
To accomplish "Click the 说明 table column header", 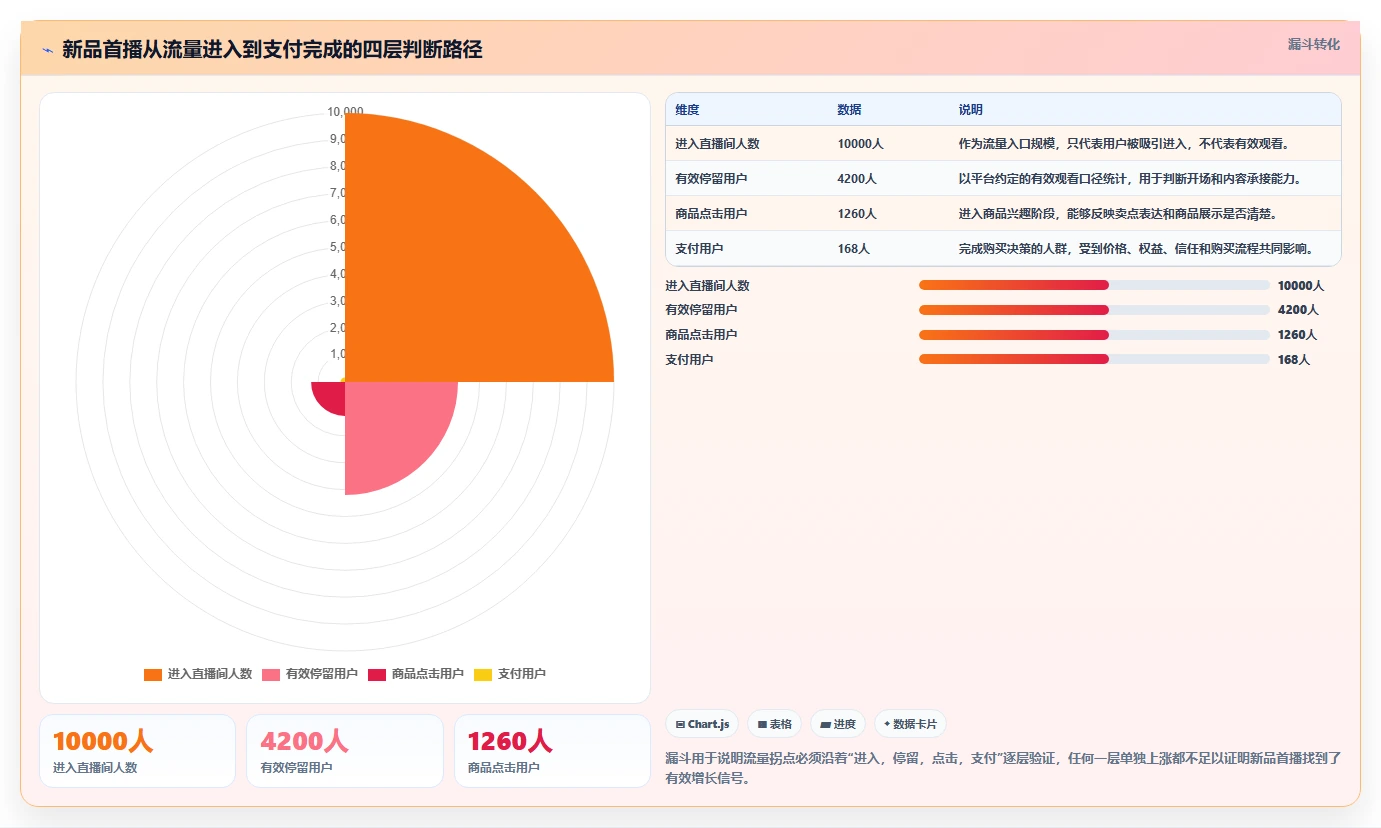I will coord(970,110).
